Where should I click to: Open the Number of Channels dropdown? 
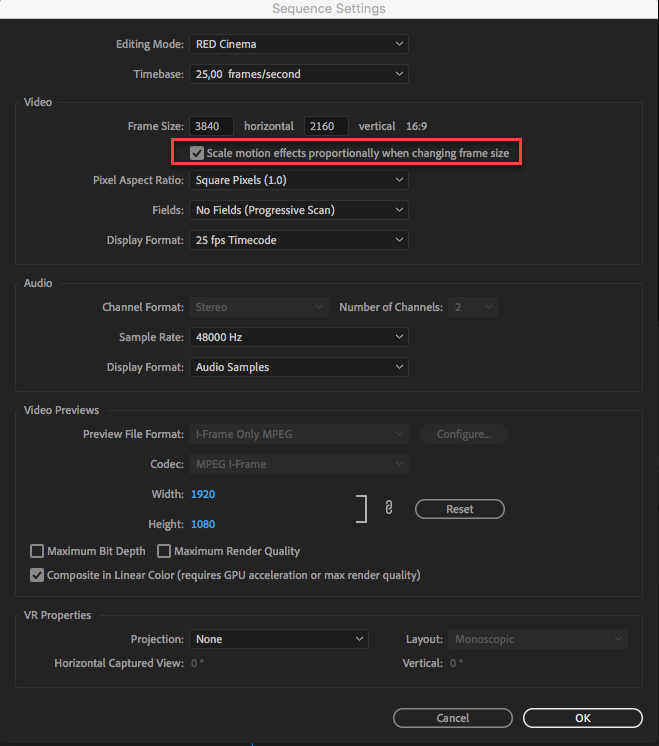click(472, 307)
